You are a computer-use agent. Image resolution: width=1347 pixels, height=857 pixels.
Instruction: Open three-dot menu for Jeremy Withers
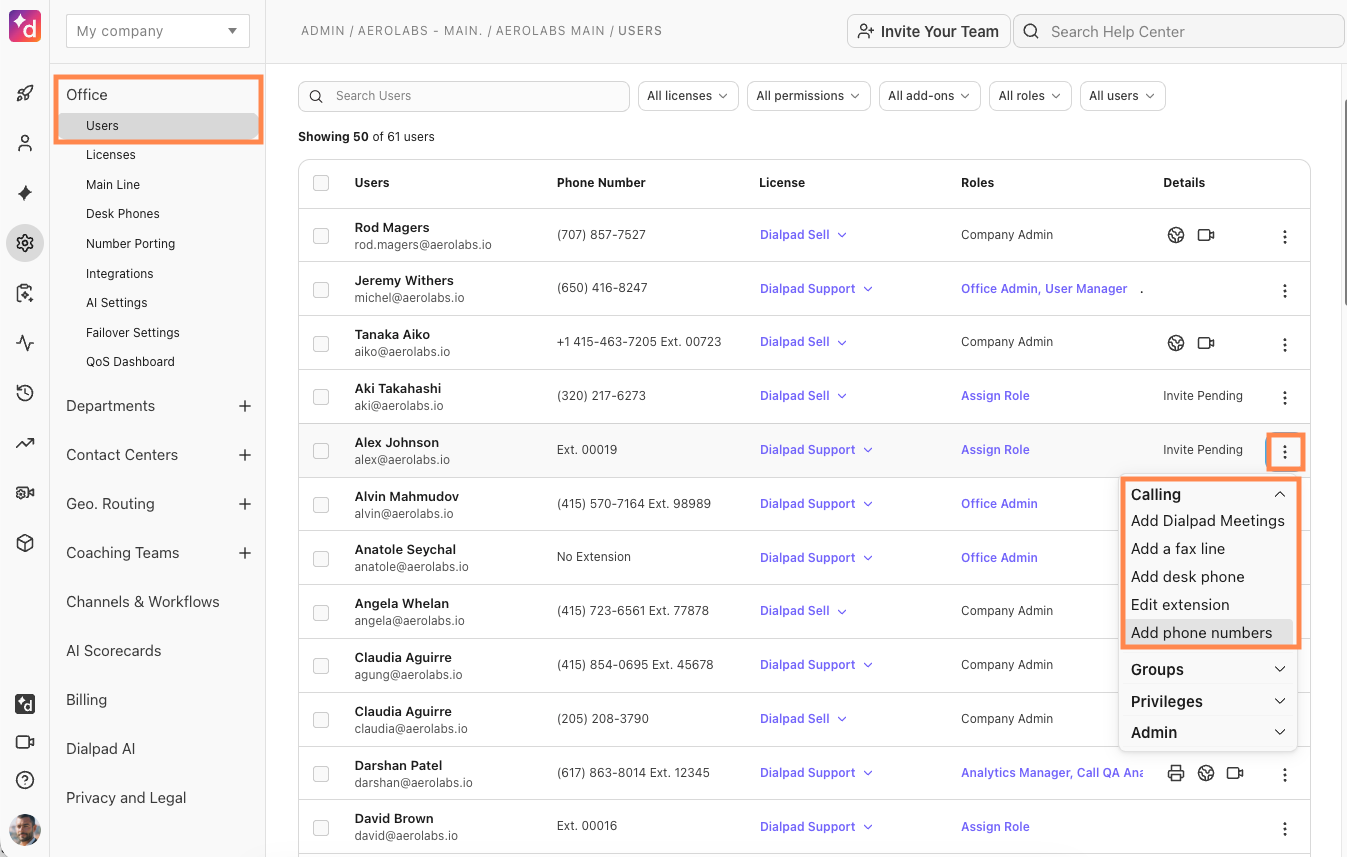[x=1285, y=291]
